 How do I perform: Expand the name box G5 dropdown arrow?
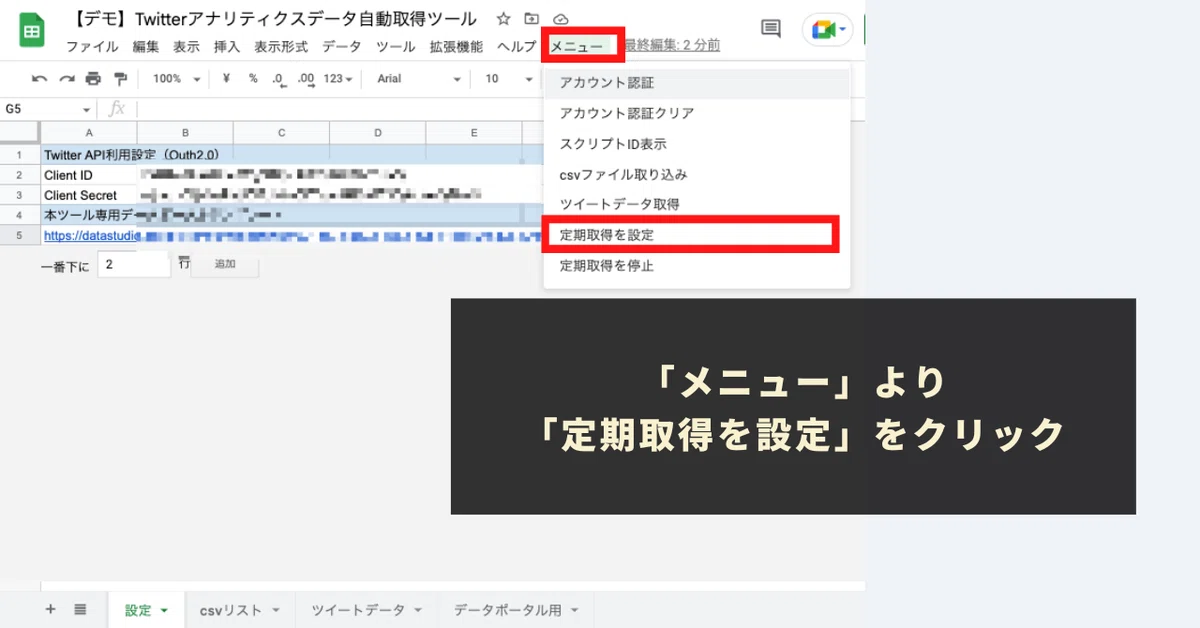point(87,109)
